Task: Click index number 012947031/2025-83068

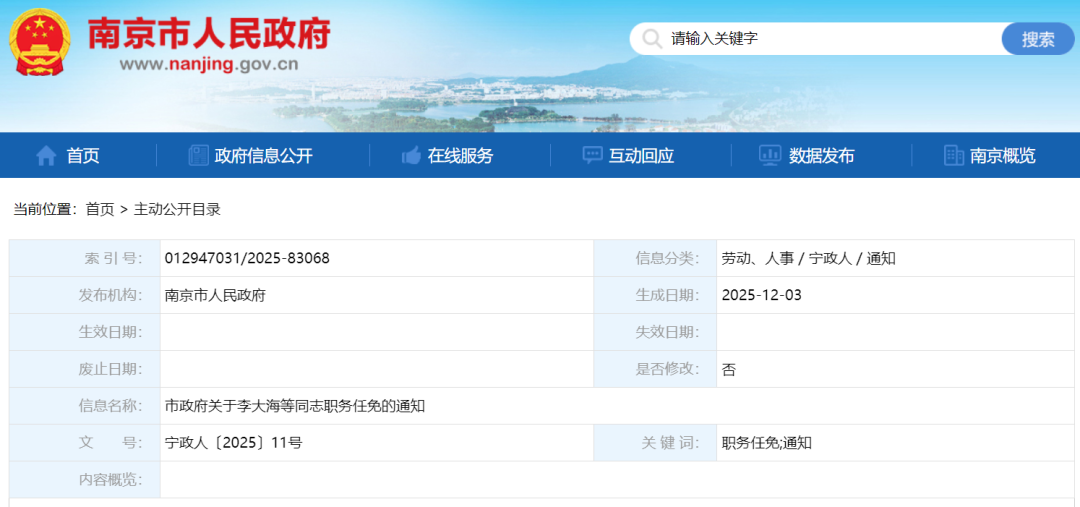Action: pyautogui.click(x=247, y=258)
